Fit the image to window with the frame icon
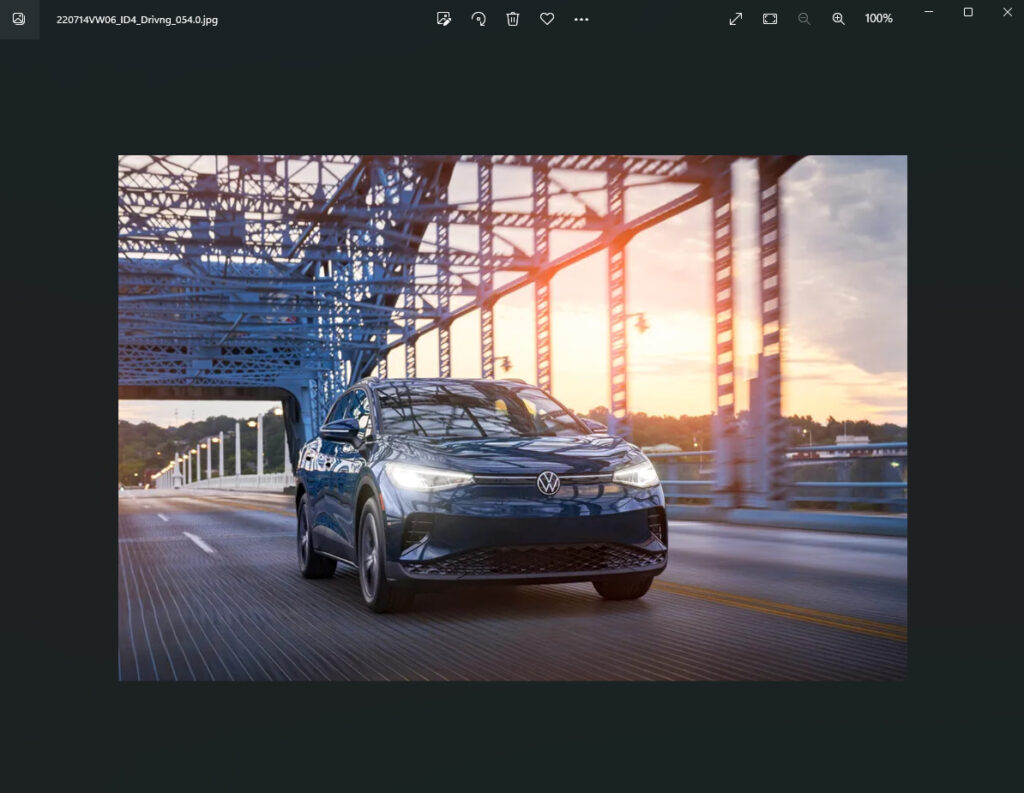 tap(770, 18)
